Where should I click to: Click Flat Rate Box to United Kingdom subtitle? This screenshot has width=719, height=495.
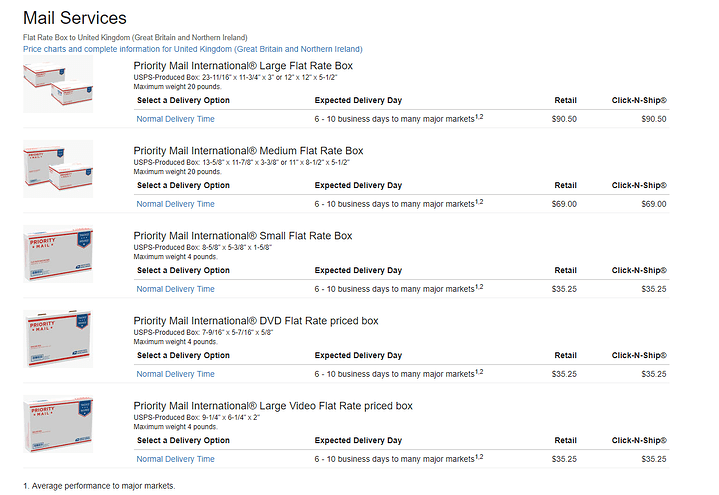point(135,38)
